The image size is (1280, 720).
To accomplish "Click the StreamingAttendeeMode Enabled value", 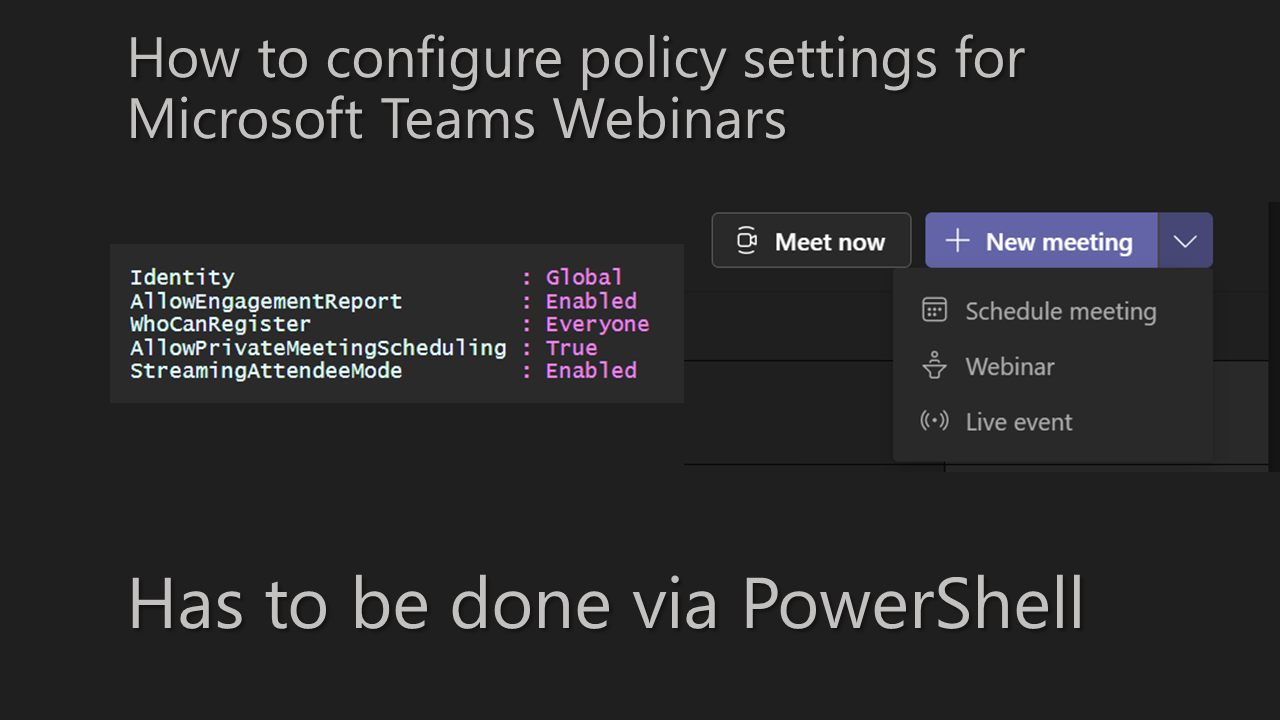I will 591,371.
